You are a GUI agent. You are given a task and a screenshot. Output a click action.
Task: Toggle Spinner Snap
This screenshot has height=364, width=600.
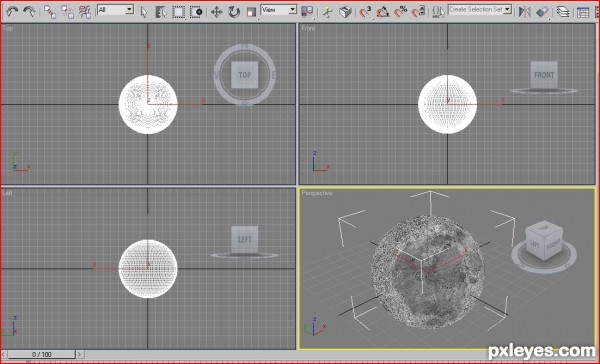coord(418,12)
